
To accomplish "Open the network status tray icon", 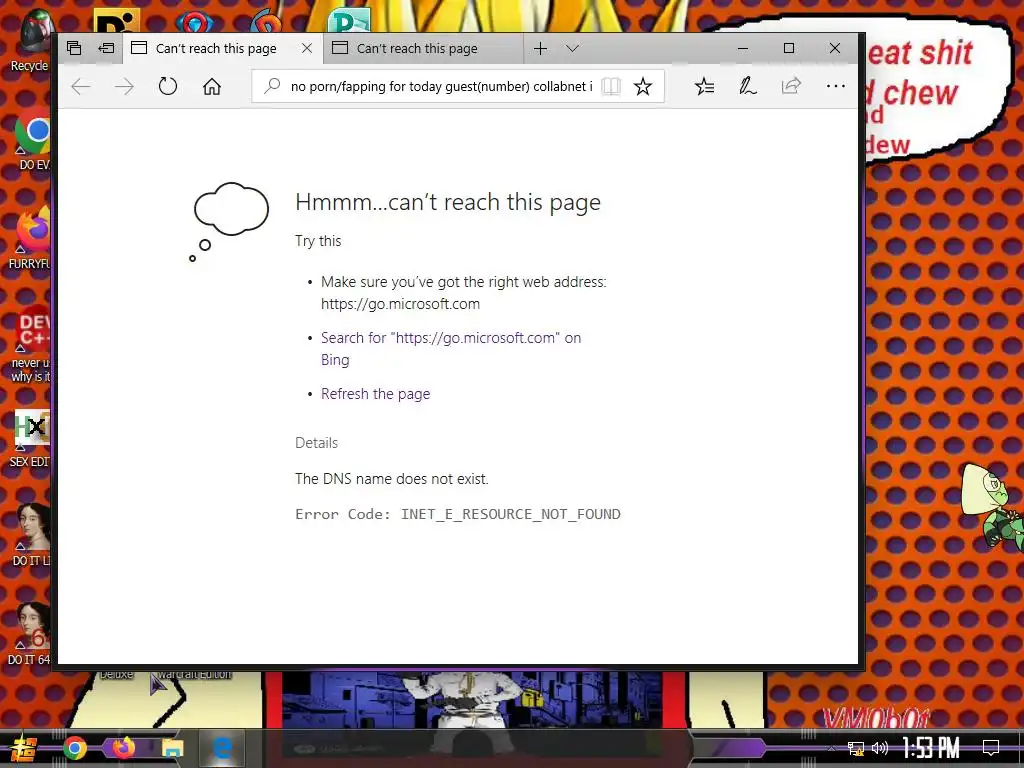I will [855, 748].
